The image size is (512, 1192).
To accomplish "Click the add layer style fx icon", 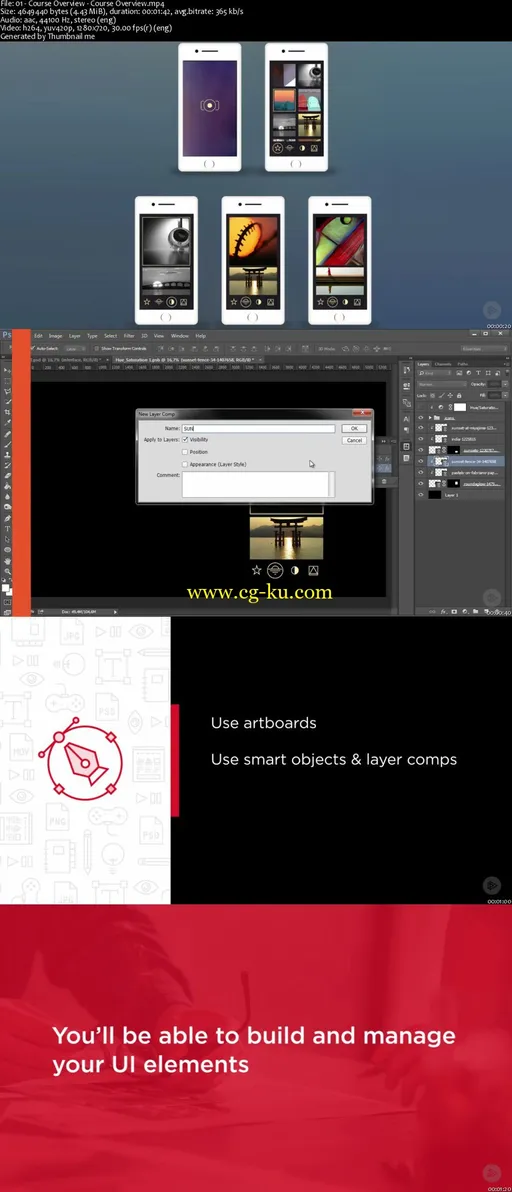I will [x=443, y=611].
